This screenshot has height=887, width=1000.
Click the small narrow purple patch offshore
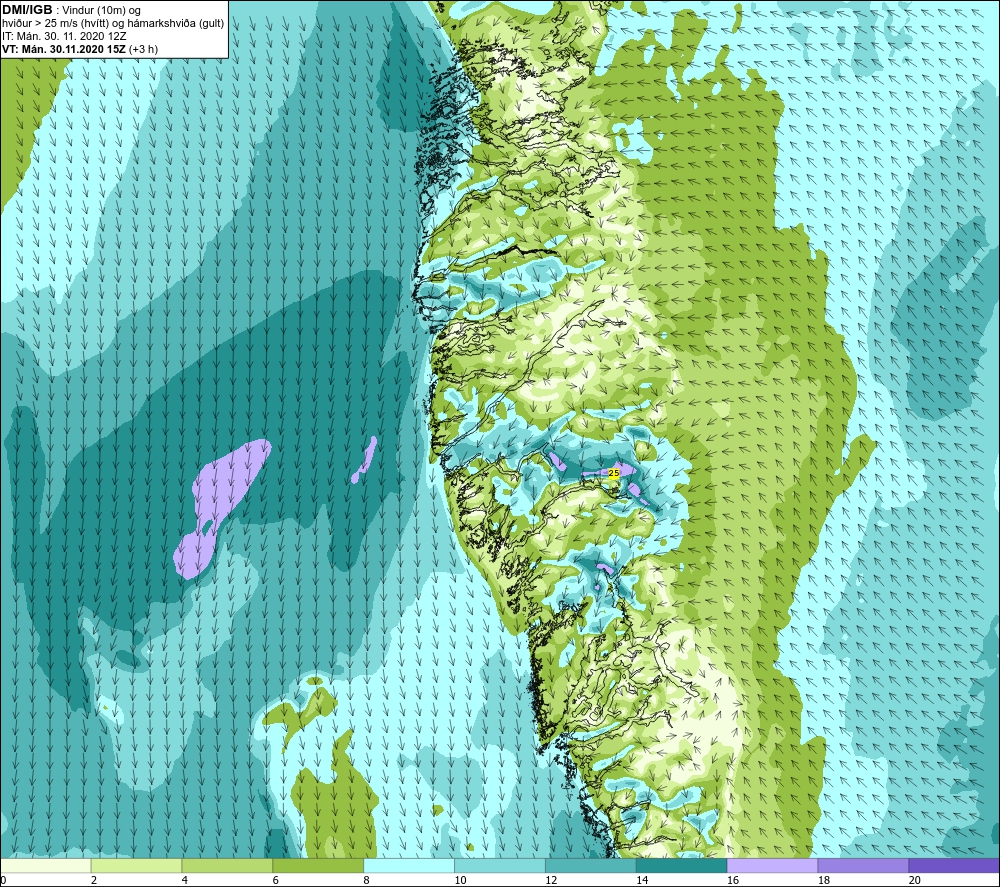tap(365, 460)
